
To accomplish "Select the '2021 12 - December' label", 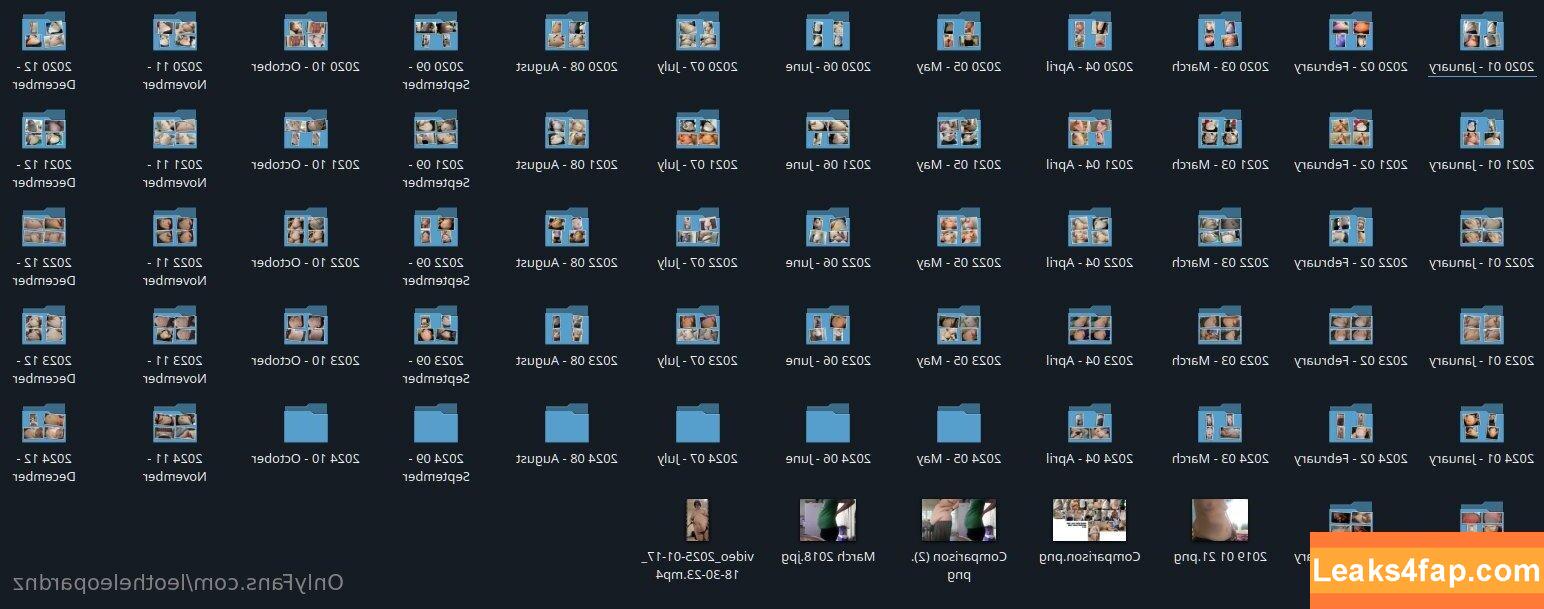I will 44,173.
